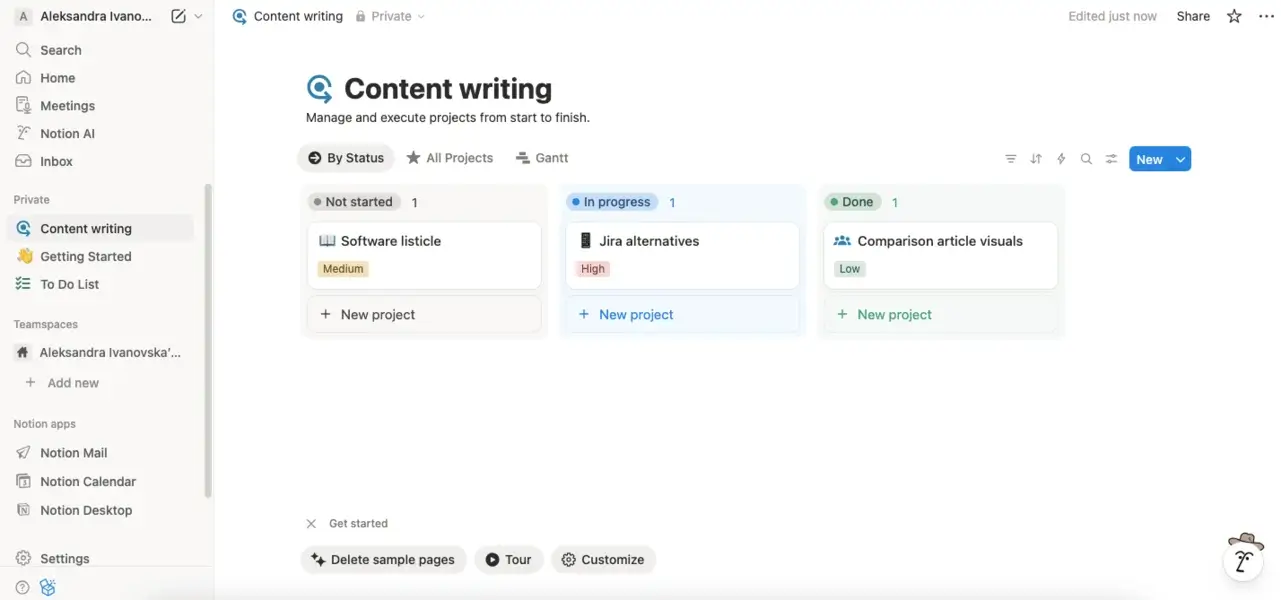Viewport: 1281px width, 600px height.
Task: Open the sort options icon
Action: coord(1036,159)
